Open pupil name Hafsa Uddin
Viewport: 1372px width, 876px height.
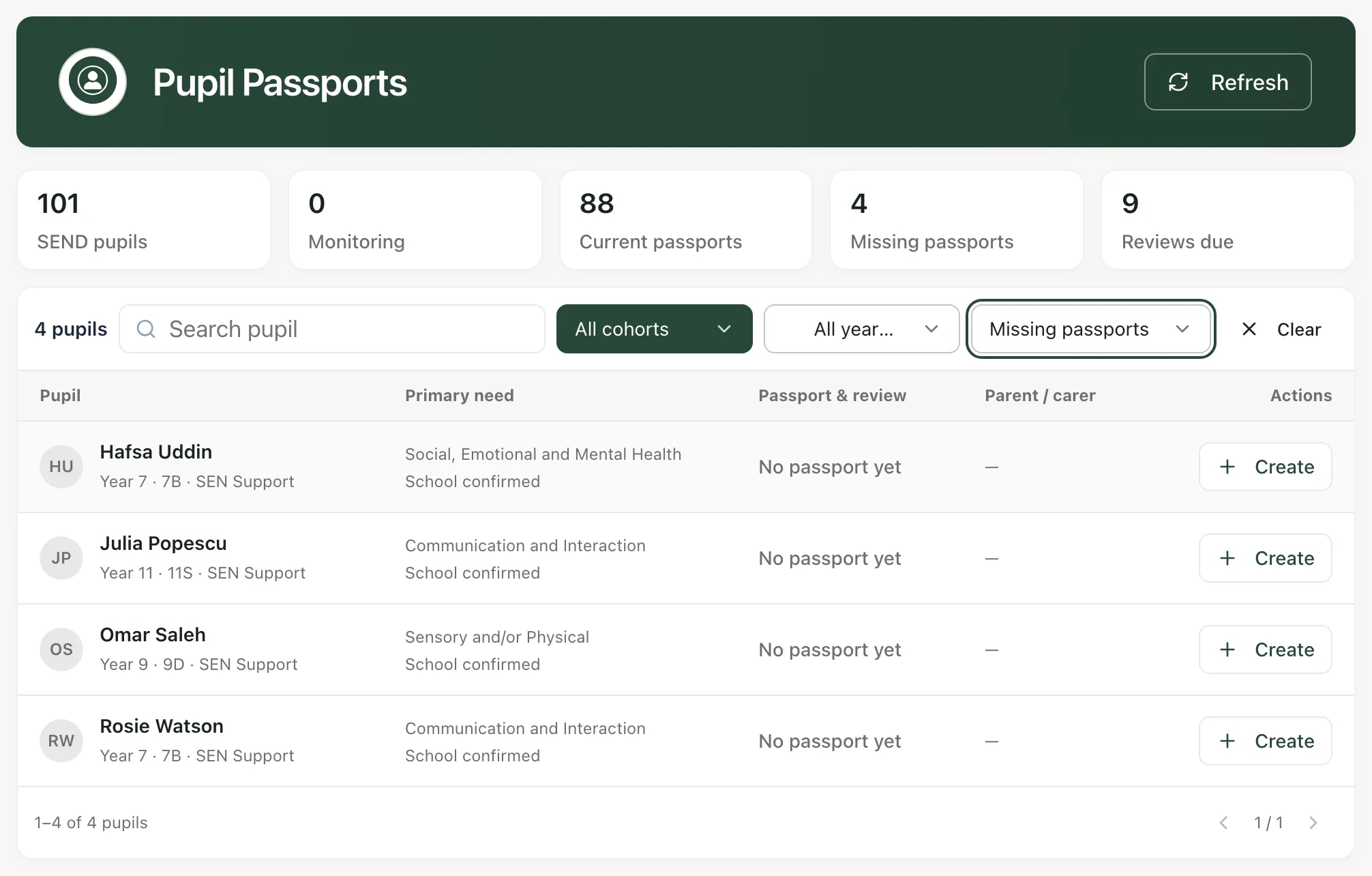pos(156,452)
